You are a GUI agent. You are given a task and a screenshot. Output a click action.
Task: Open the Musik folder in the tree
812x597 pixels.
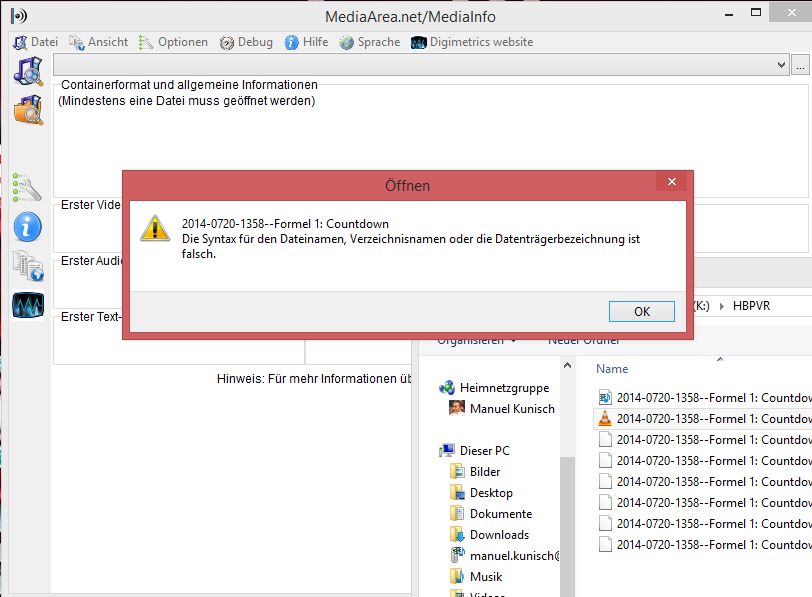486,576
